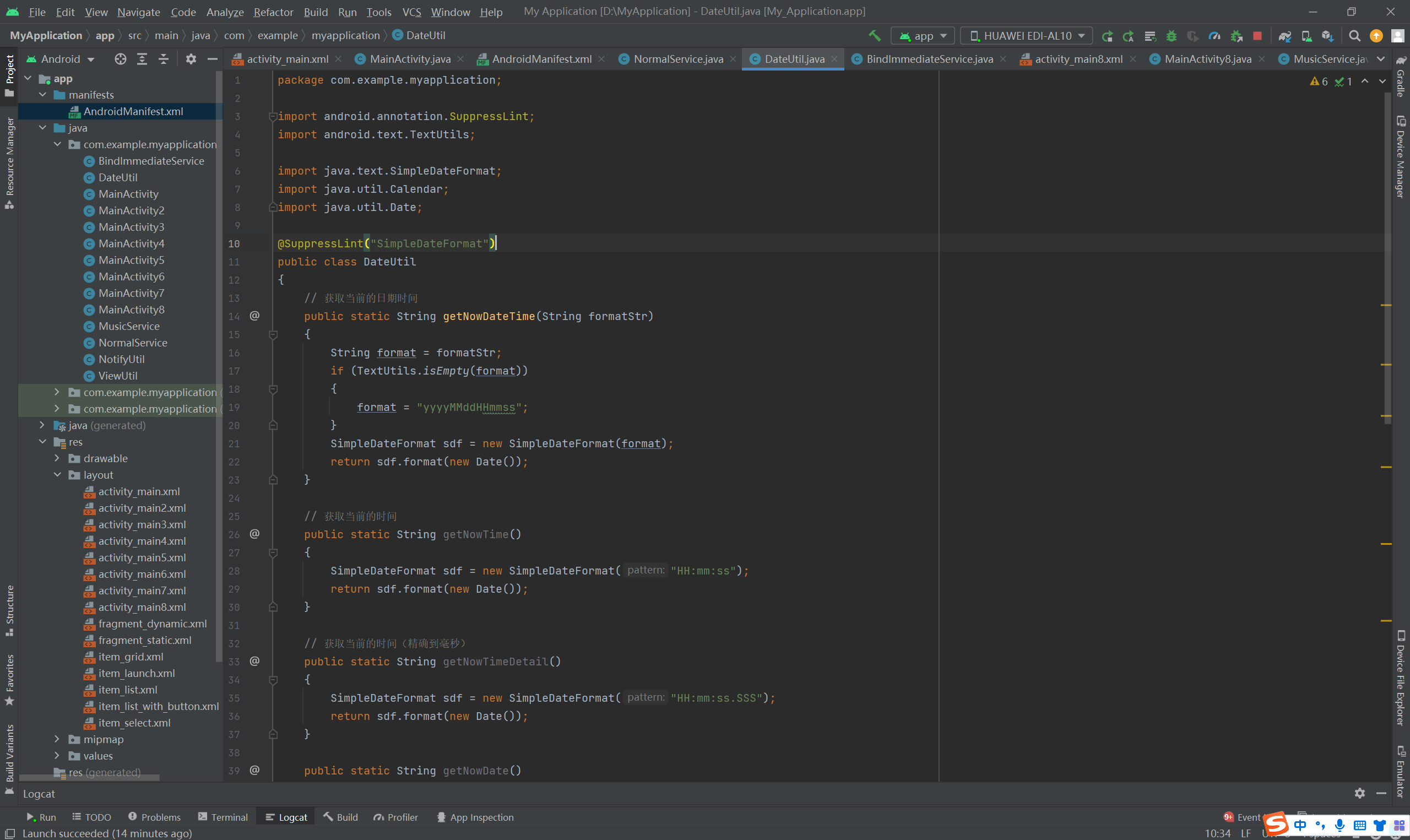The image size is (1410, 840).
Task: Click Sync Project with Gradle Files elephant icon
Action: coord(1284,36)
